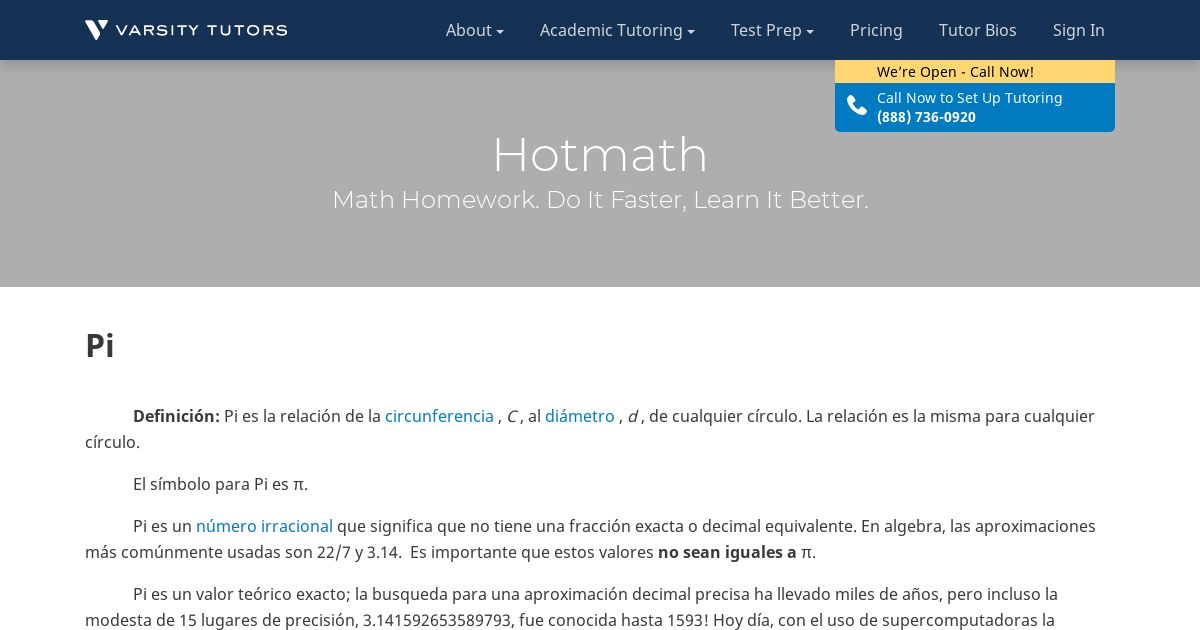Click the (888) 736-0920 phone number
The height and width of the screenshot is (630, 1200).
pyautogui.click(x=926, y=117)
